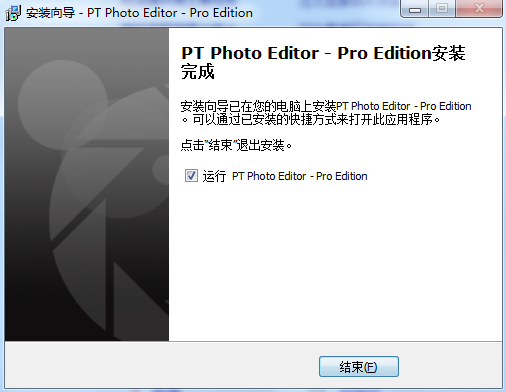This screenshot has width=506, height=392.
Task: Click the disabled maximize window button
Action: (x=442, y=9)
